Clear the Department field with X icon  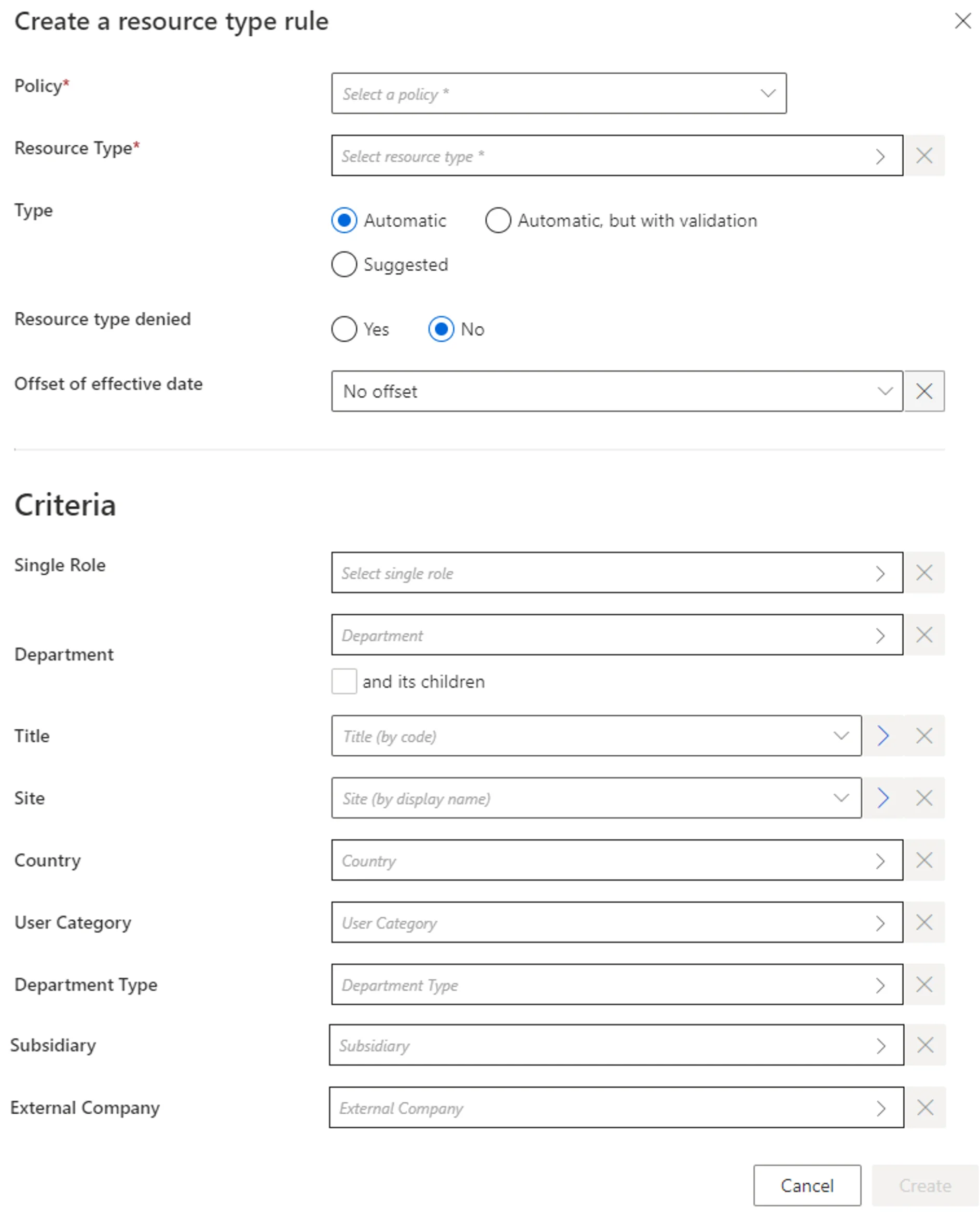point(924,634)
